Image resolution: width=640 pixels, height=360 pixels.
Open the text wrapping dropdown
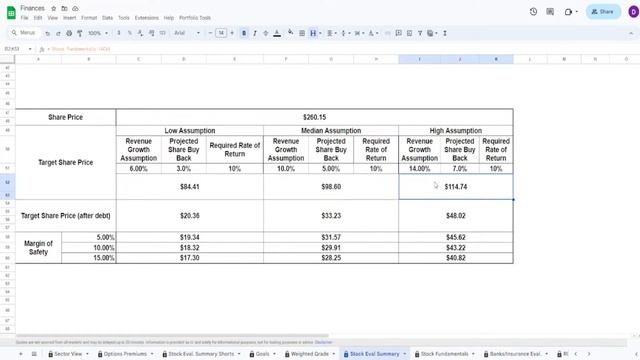coord(359,33)
